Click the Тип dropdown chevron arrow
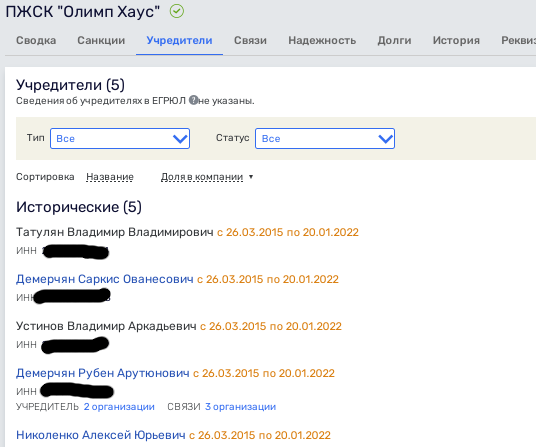The width and height of the screenshot is (536, 447). pyautogui.click(x=180, y=139)
